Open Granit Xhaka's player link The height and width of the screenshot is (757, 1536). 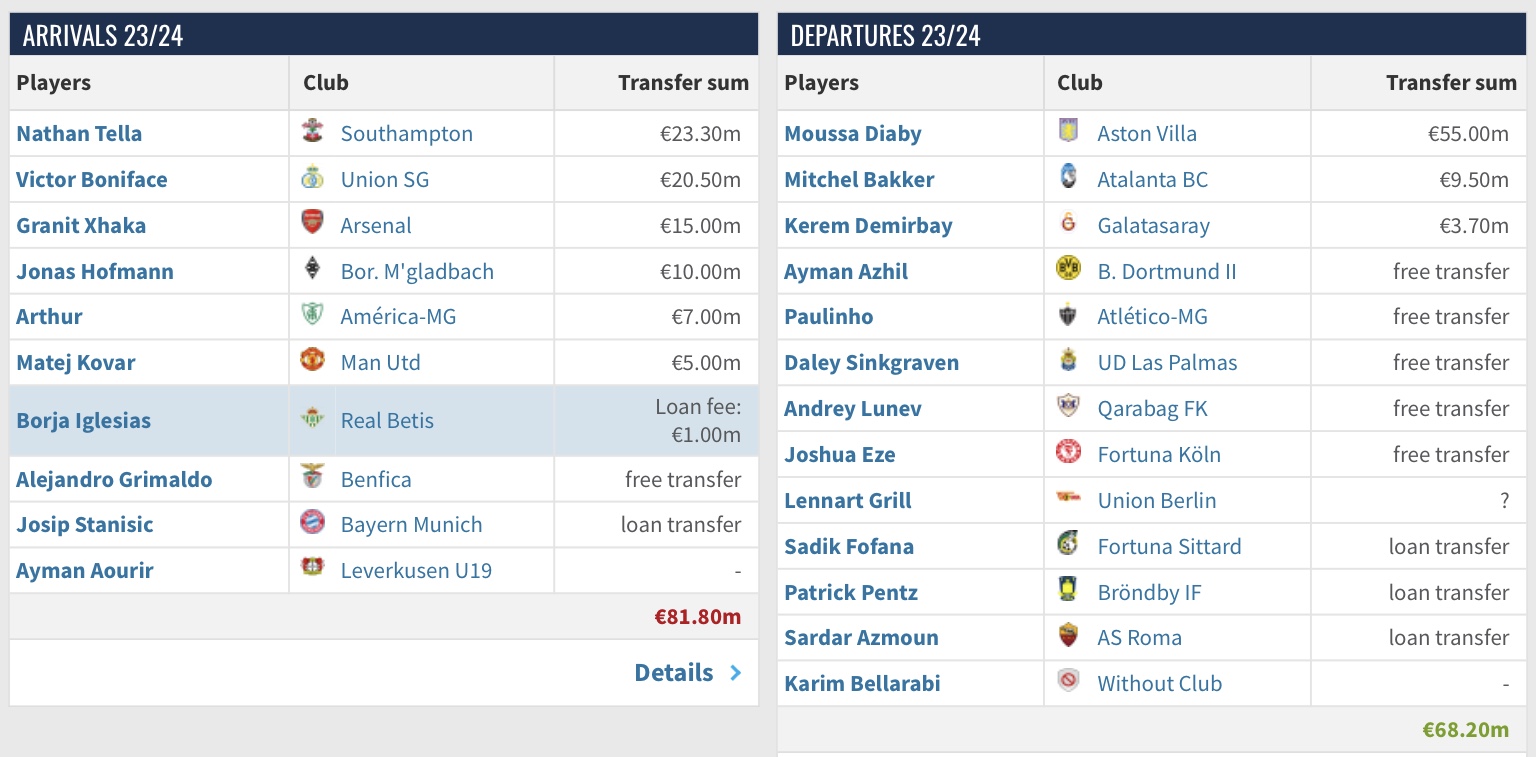81,225
